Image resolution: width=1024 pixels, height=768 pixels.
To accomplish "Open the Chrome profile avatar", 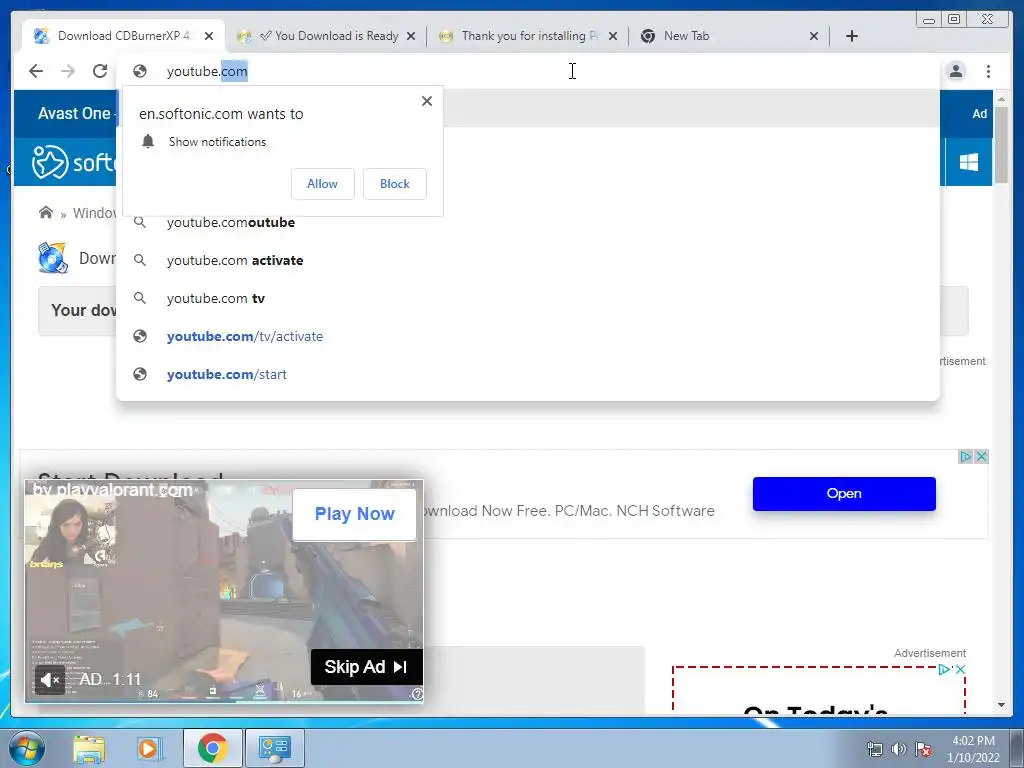I will [x=956, y=71].
